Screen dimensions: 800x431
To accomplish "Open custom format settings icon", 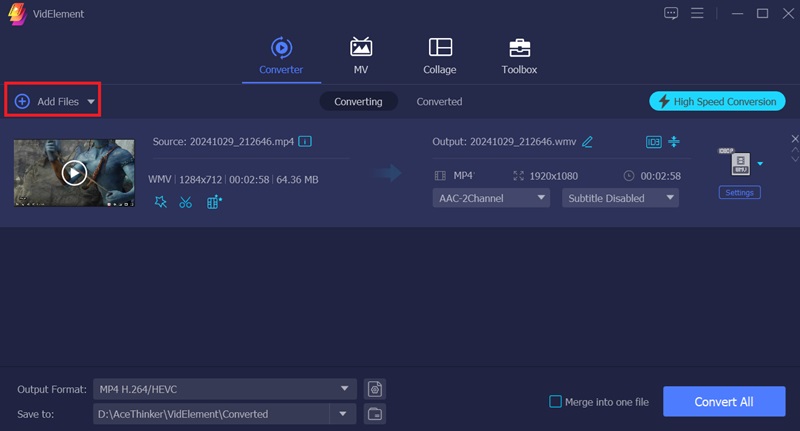I will point(375,389).
